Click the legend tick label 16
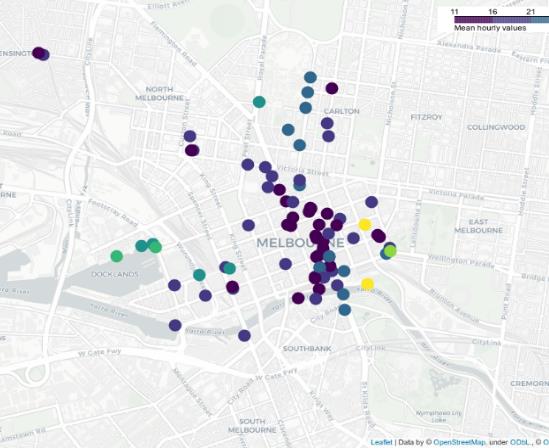This screenshot has width=549, height=448. [493, 12]
